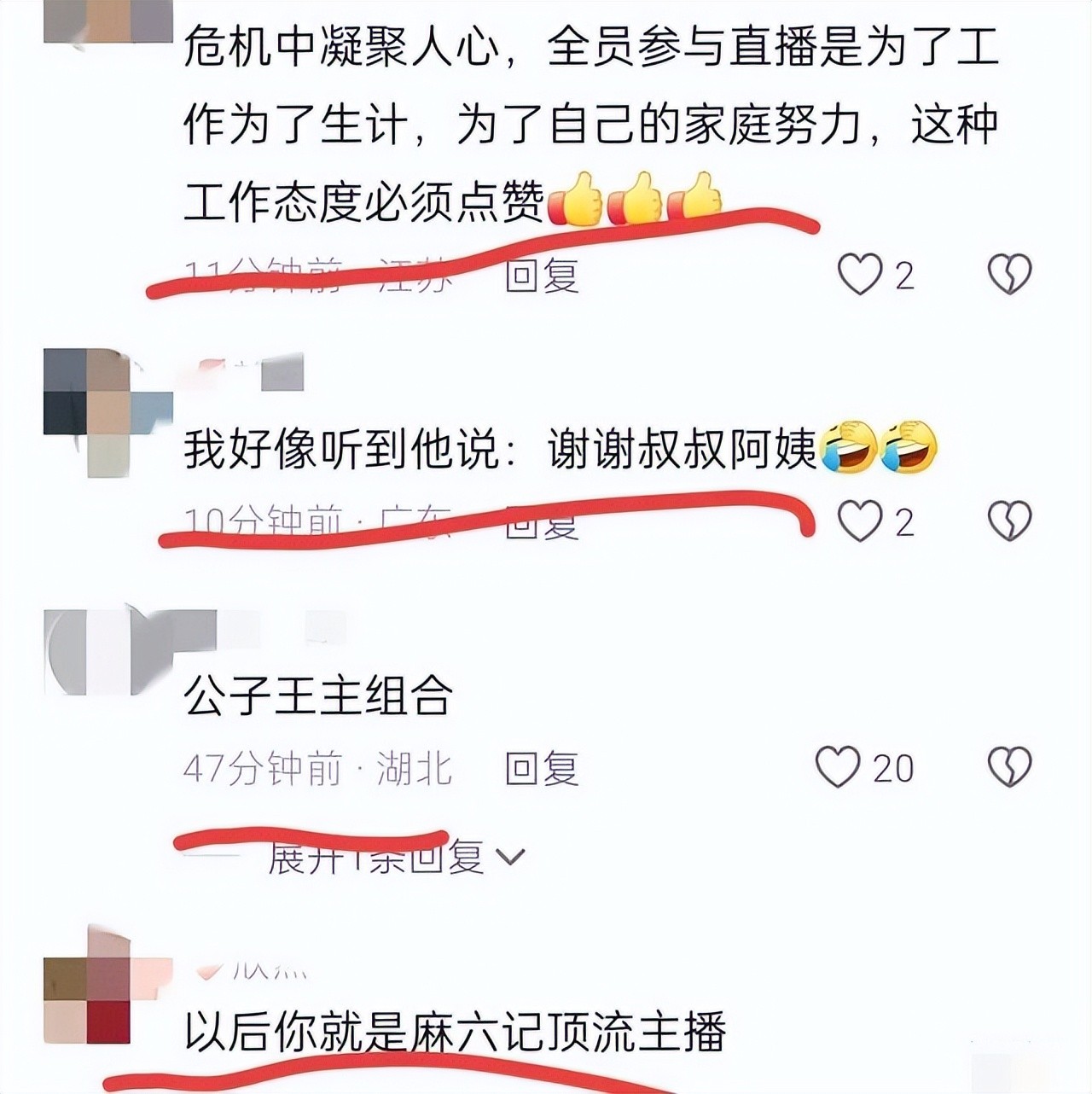The height and width of the screenshot is (1094, 1092).
Task: Click the chevron next to 展开1条回复
Action: (510, 857)
